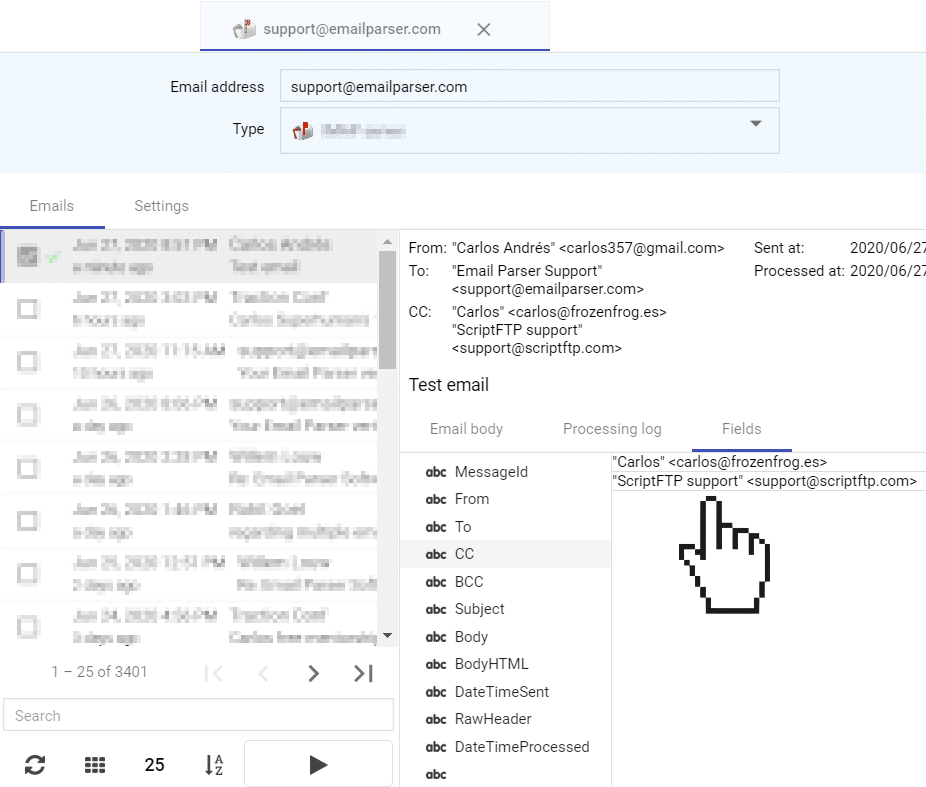Click the abc icon next to Body
Image resolution: width=926 pixels, height=787 pixels.
(436, 637)
